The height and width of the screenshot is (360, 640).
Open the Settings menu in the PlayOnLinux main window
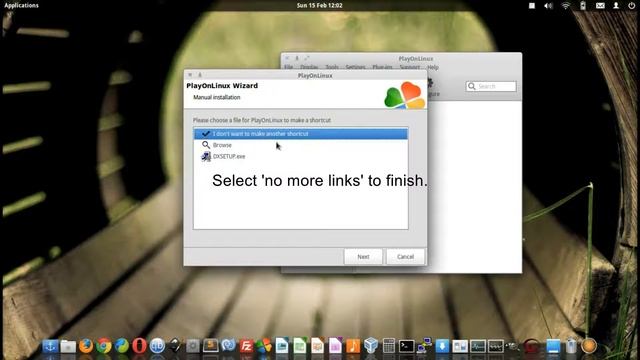pos(356,67)
